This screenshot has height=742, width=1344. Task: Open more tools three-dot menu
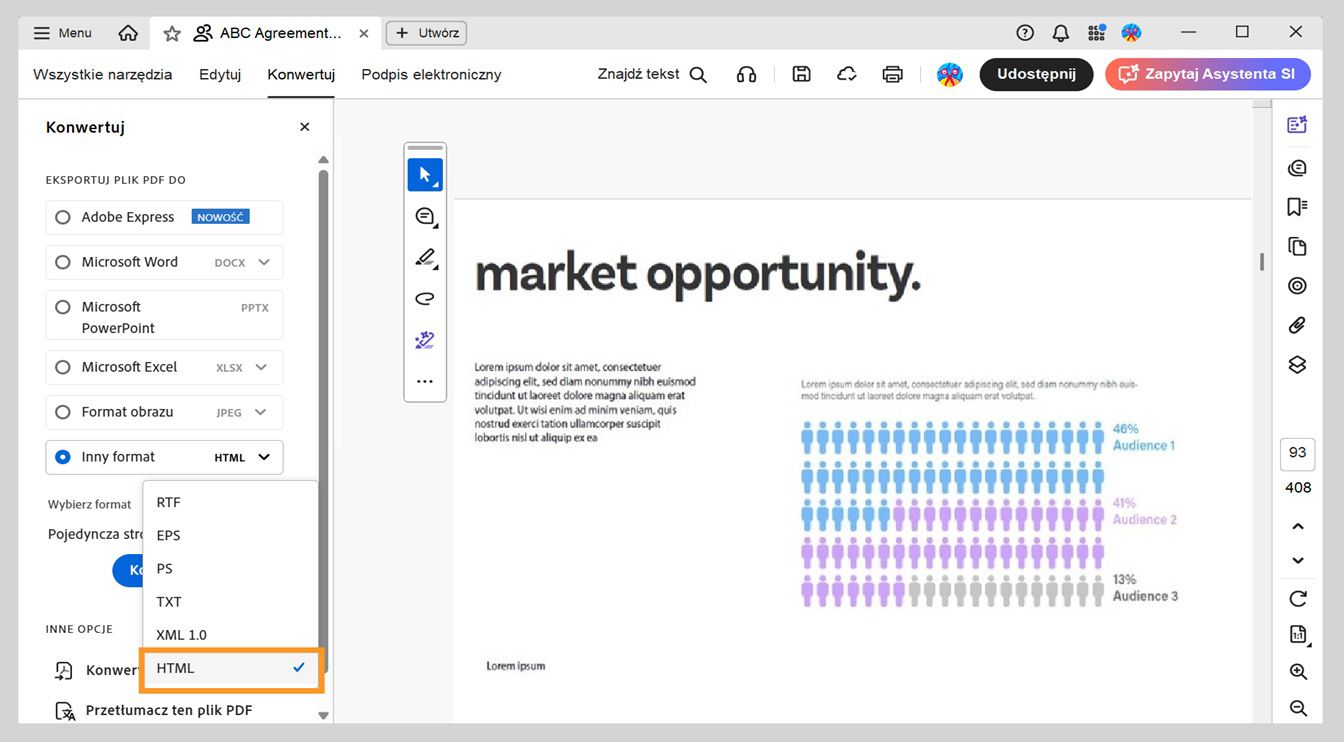pos(425,381)
